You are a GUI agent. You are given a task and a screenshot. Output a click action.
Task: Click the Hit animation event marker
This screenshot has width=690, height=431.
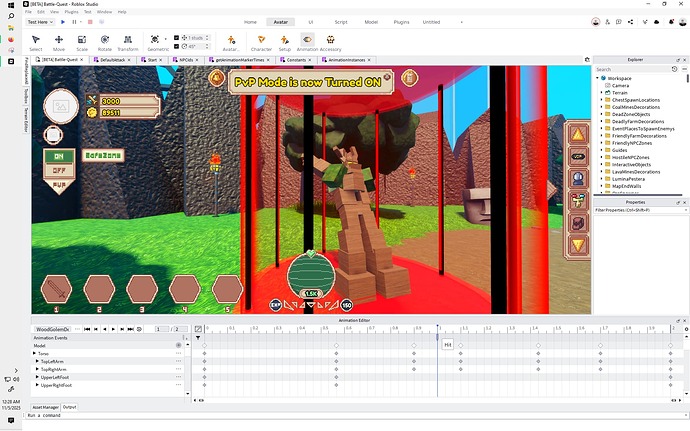448,345
